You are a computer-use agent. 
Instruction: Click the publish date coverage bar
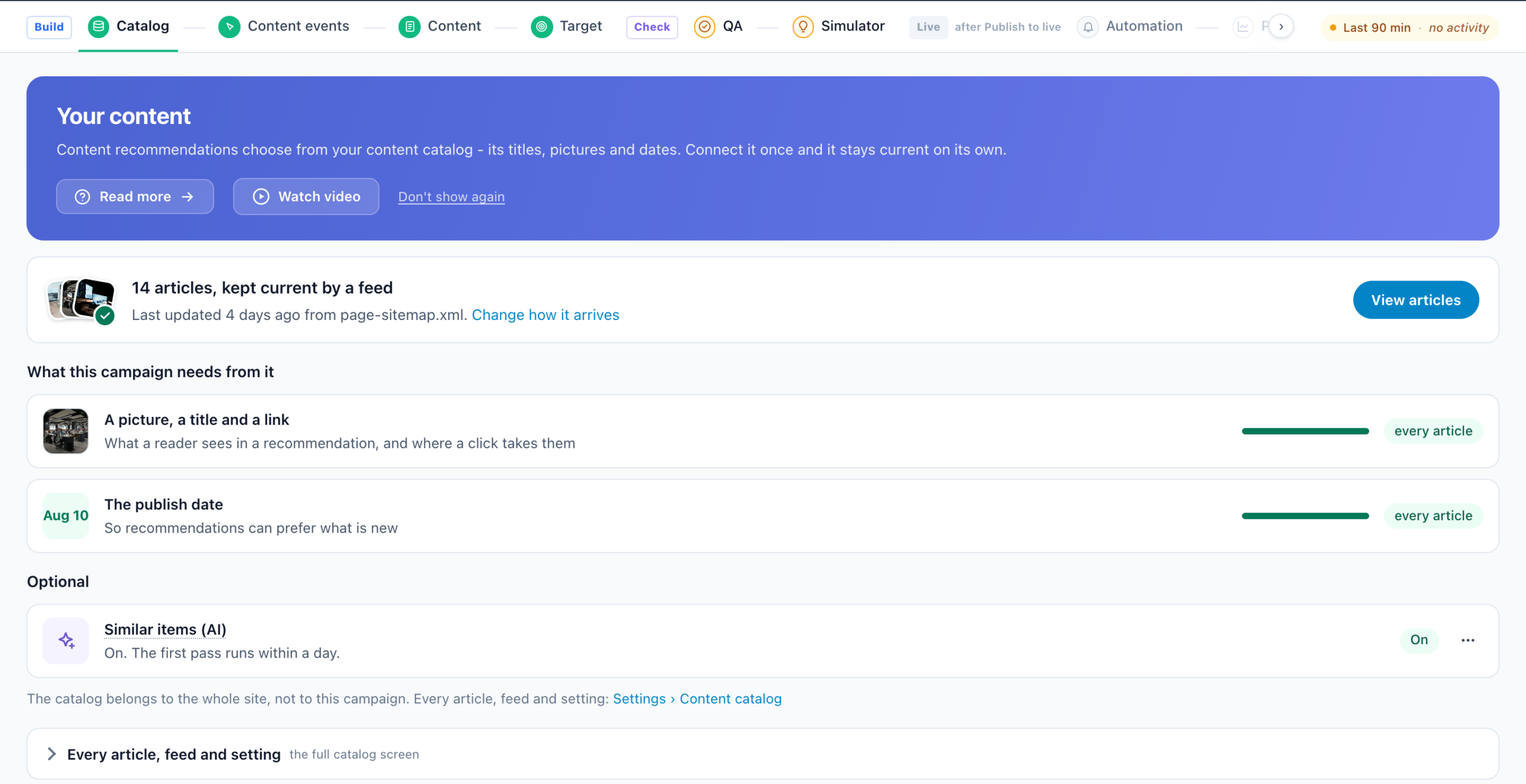1305,516
